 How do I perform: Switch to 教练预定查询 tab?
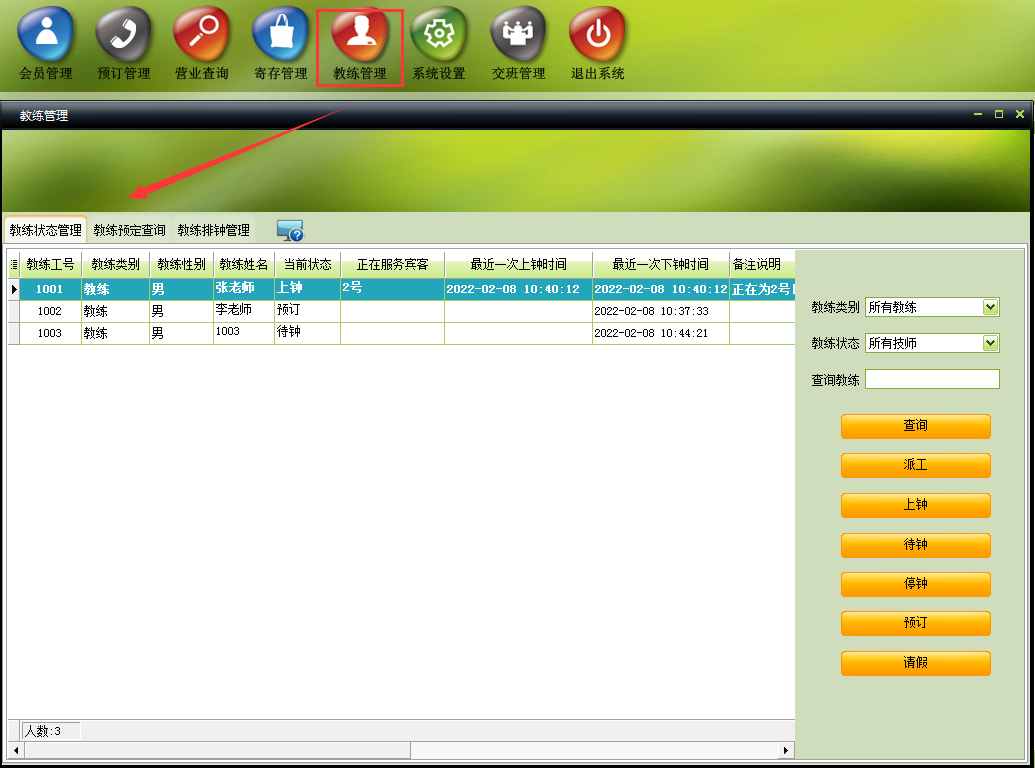click(x=129, y=230)
